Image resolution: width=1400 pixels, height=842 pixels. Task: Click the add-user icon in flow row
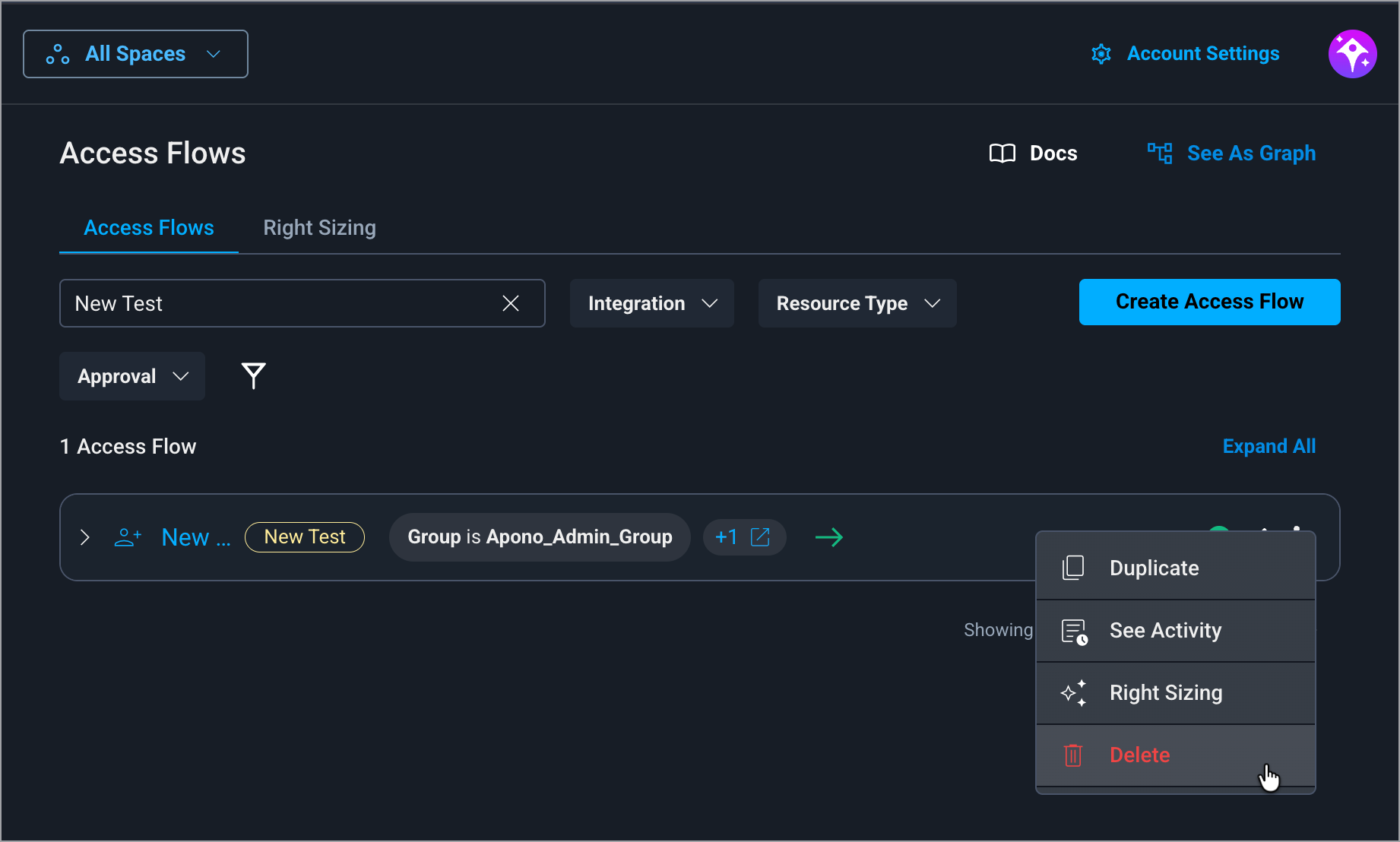coord(128,537)
